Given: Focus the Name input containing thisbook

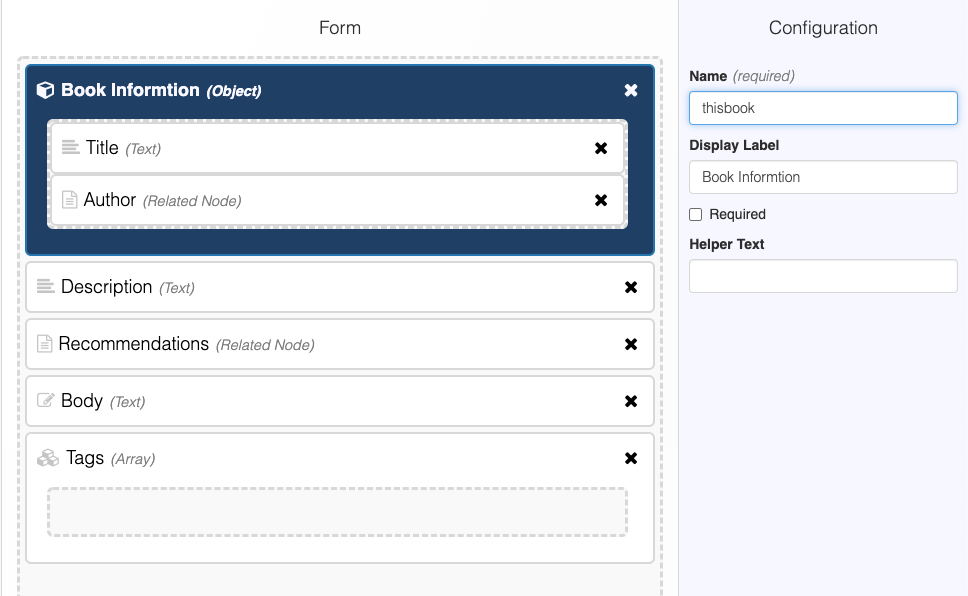Looking at the screenshot, I should (823, 108).
